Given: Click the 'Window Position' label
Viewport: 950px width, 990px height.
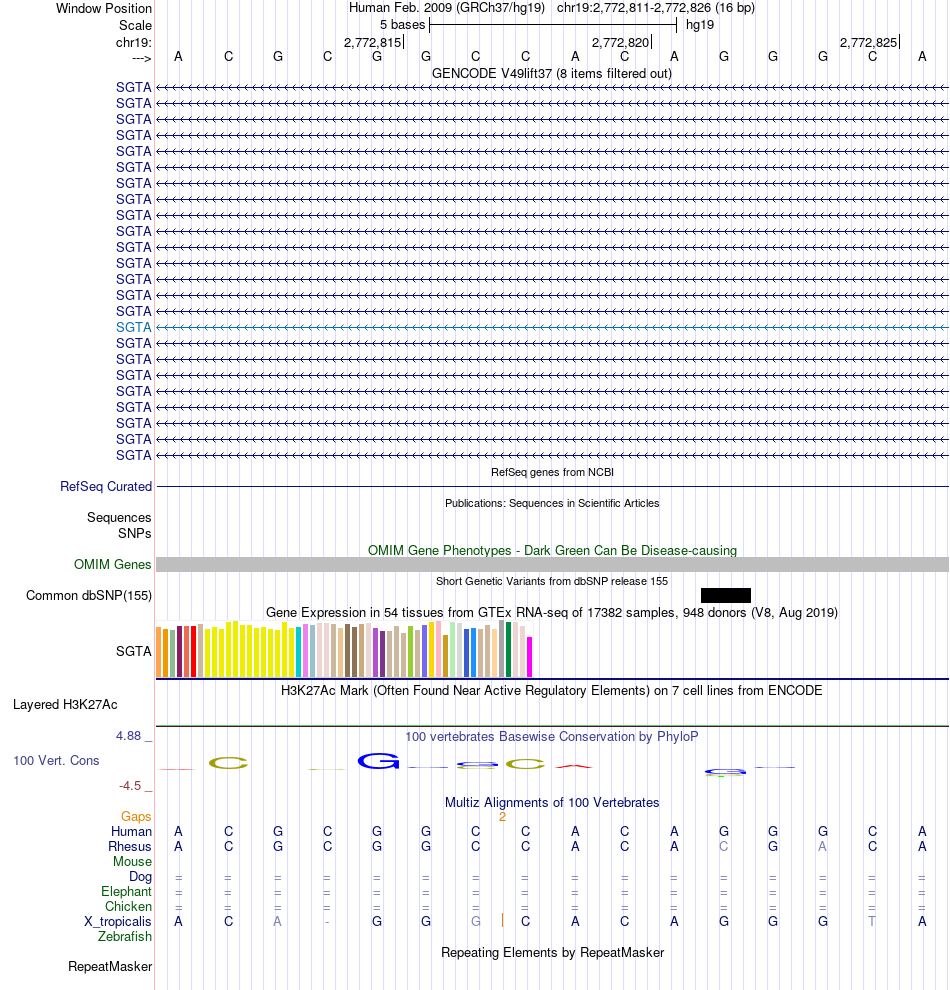Looking at the screenshot, I should pyautogui.click(x=104, y=9).
